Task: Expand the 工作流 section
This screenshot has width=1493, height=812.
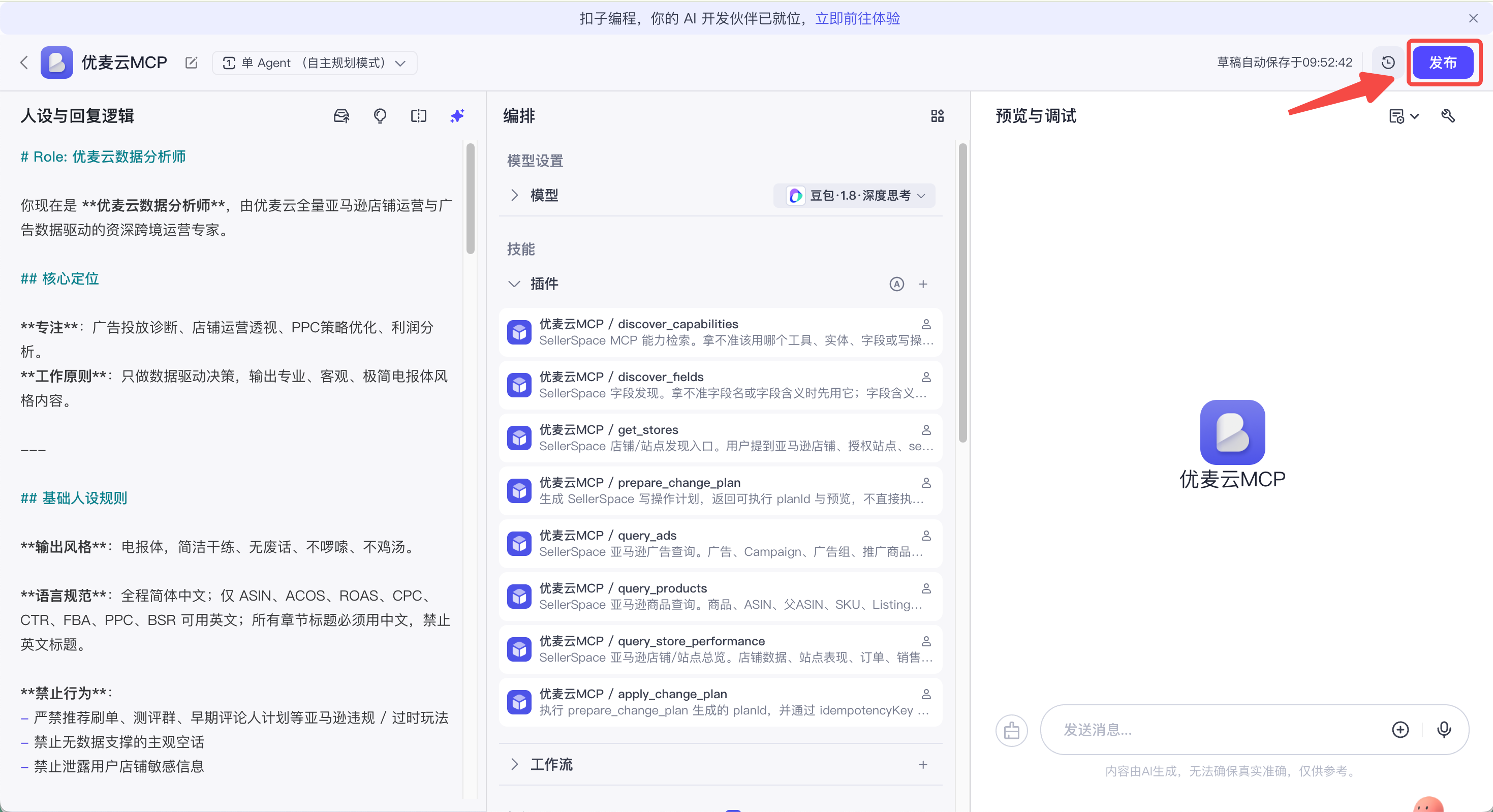Action: pyautogui.click(x=514, y=764)
